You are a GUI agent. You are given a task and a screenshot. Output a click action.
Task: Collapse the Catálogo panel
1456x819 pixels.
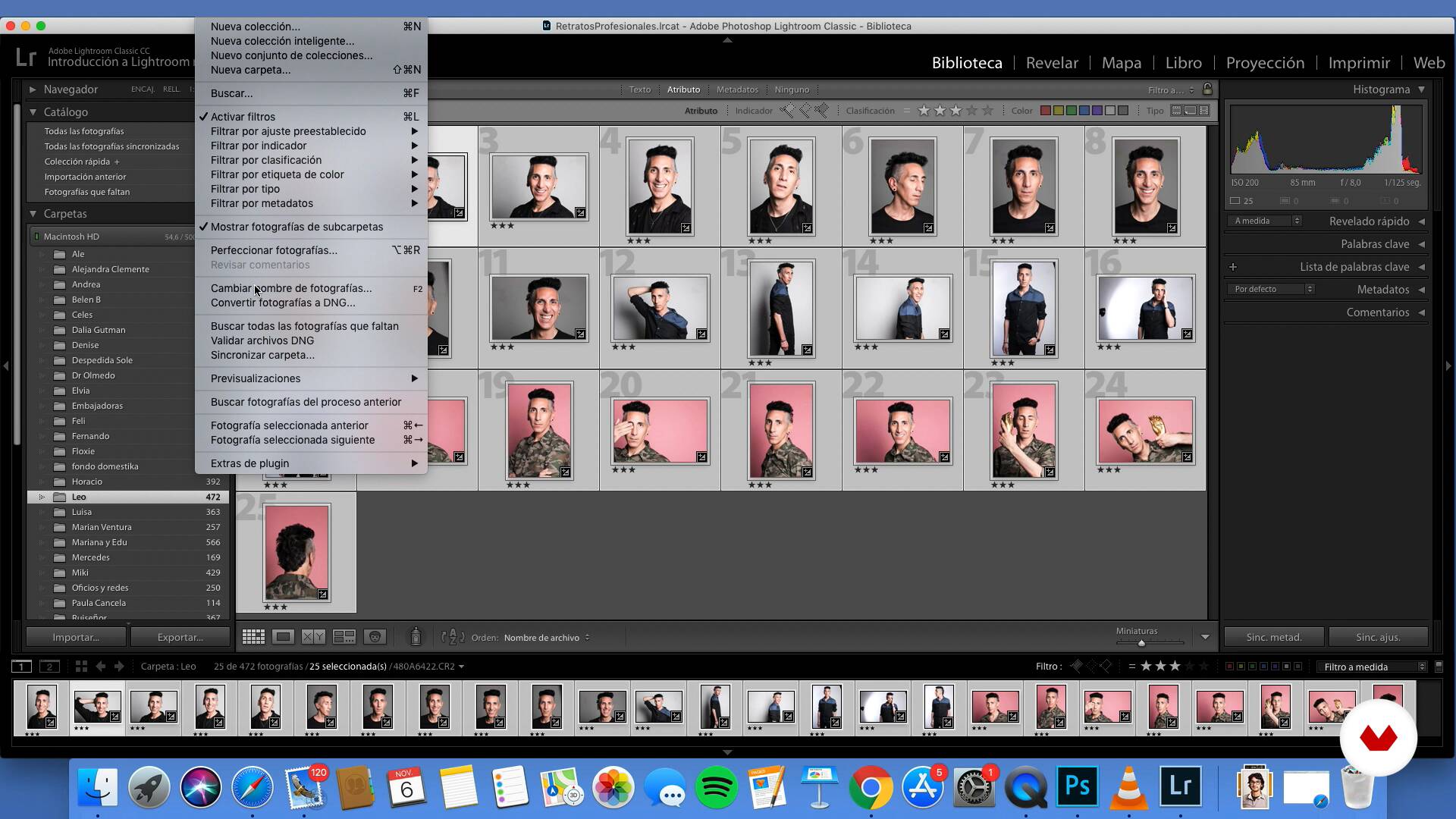(33, 112)
